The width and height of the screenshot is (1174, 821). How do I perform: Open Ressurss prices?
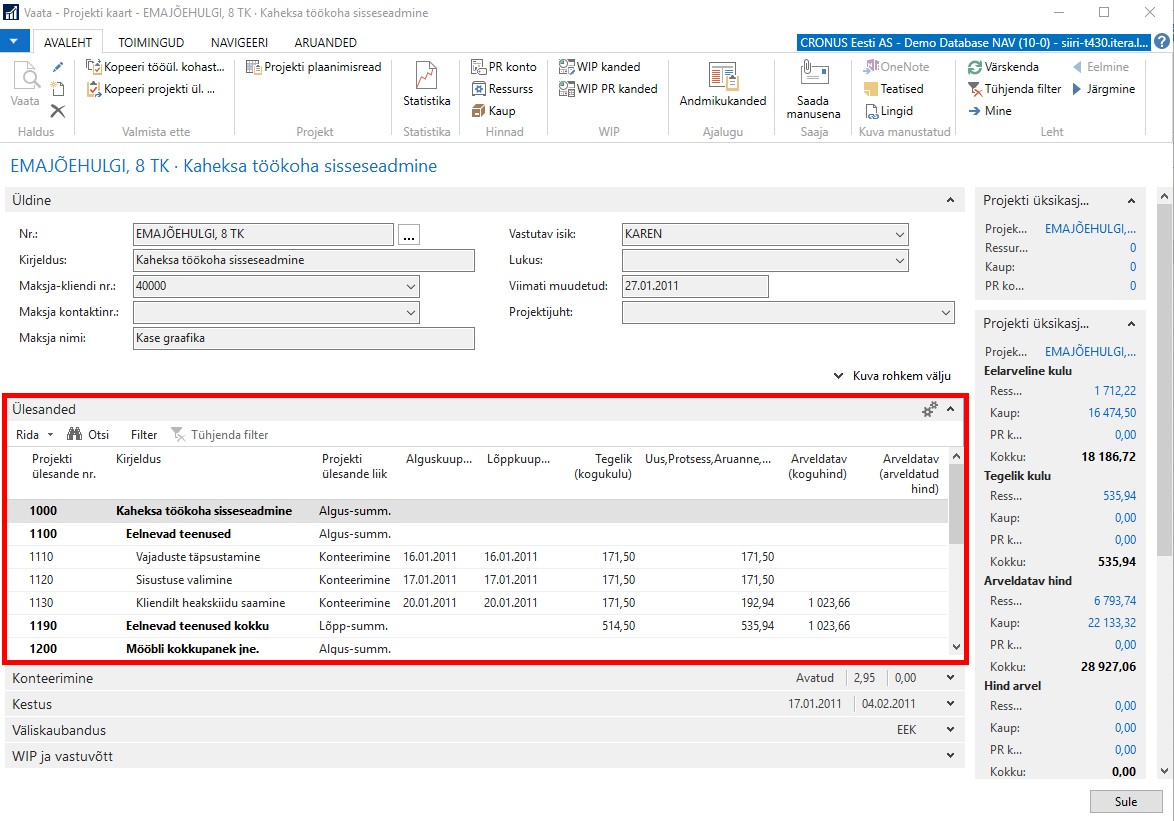point(502,89)
